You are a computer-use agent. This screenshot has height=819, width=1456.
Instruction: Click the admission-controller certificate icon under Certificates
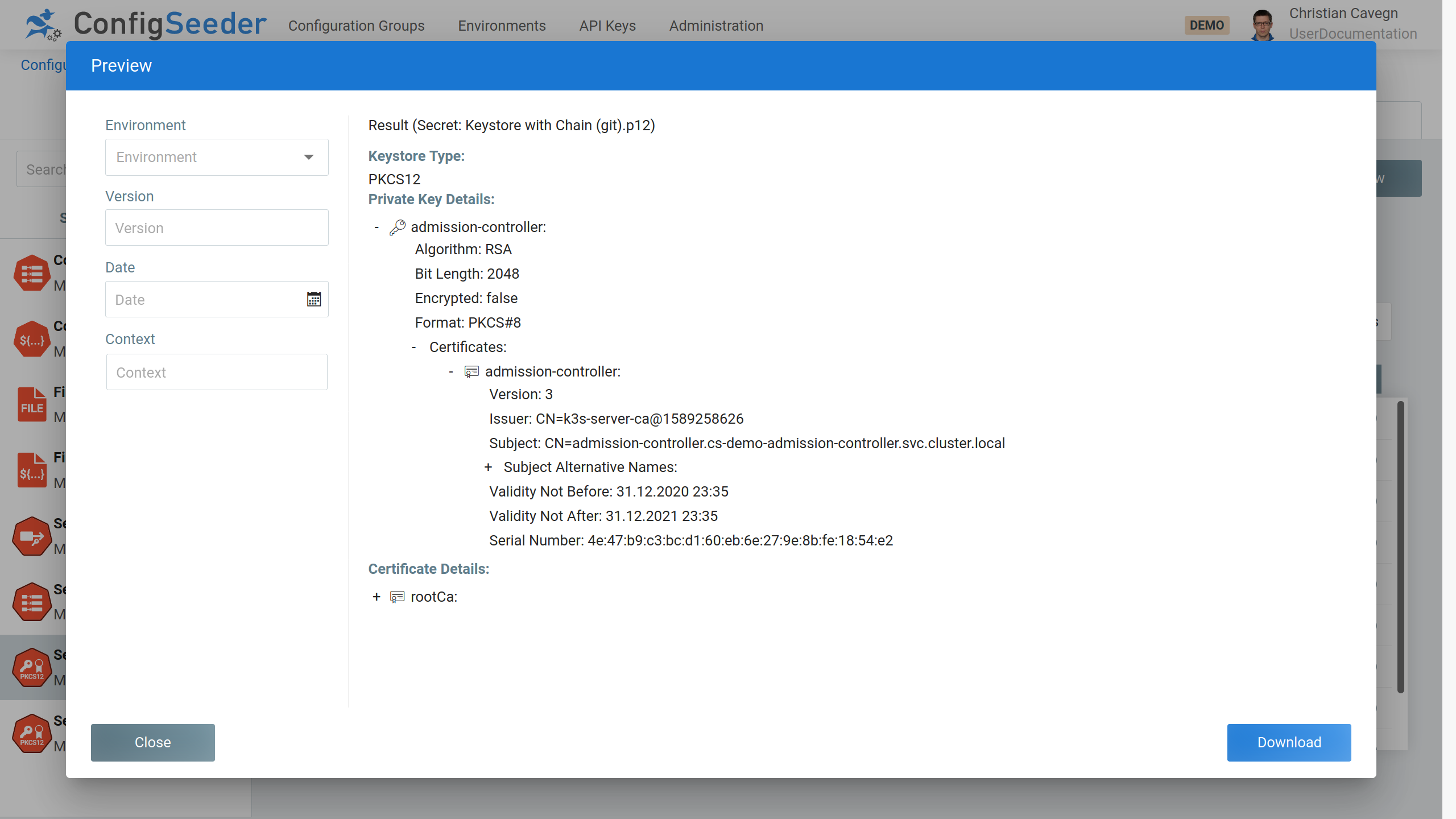tap(471, 372)
